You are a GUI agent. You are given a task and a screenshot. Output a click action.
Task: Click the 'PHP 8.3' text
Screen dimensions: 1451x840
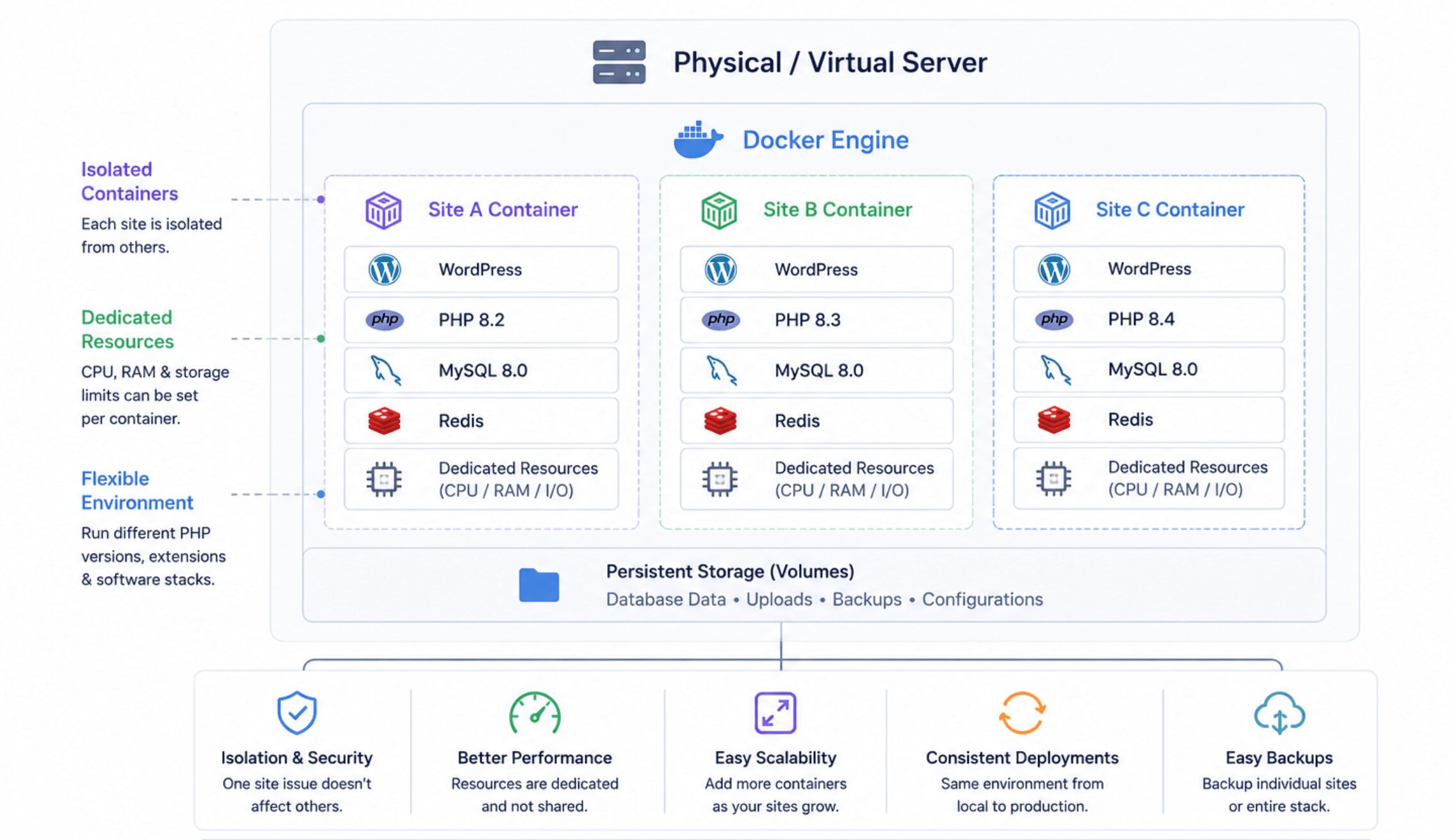(807, 319)
